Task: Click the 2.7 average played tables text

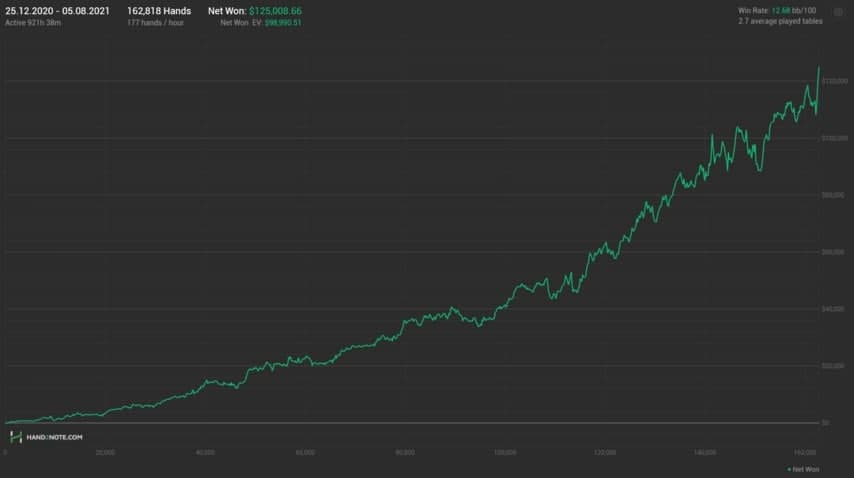Action: tap(780, 21)
